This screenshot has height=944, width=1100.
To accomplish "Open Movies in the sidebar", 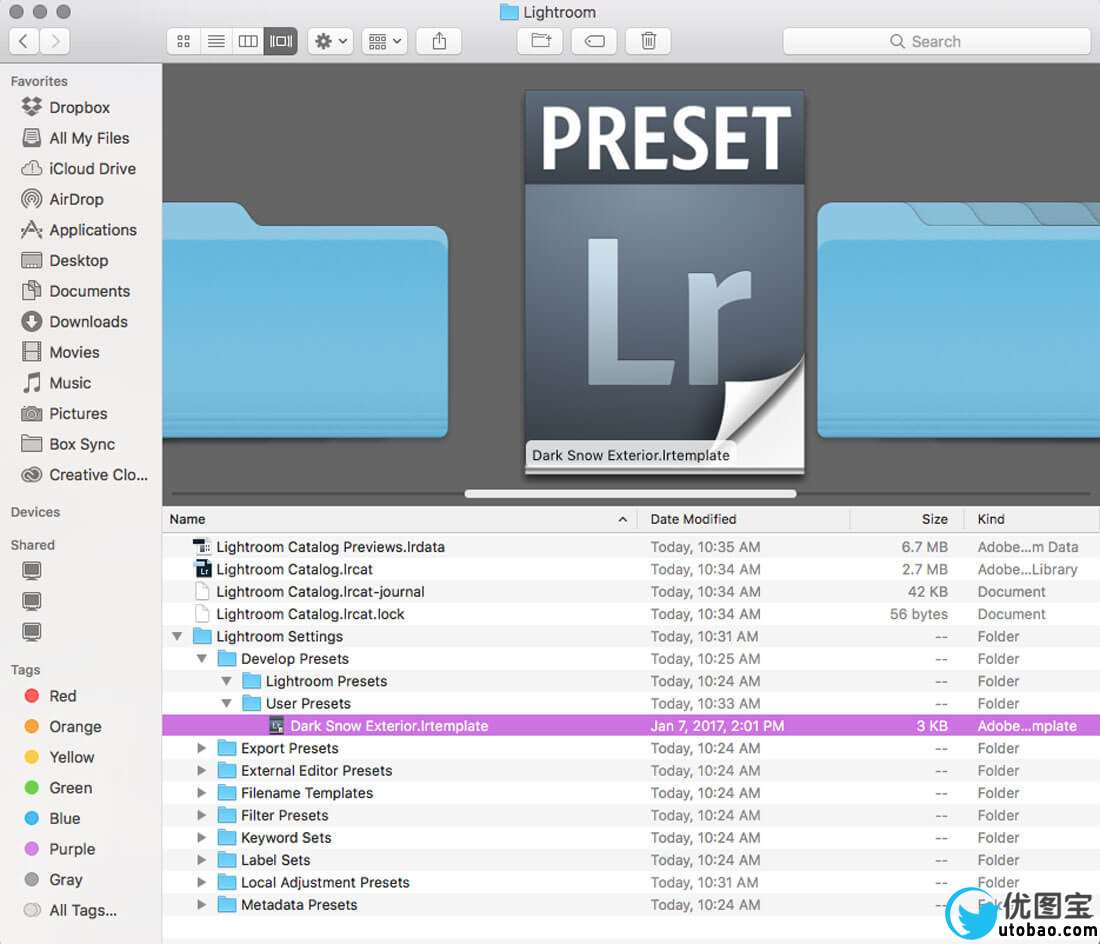I will [x=74, y=352].
